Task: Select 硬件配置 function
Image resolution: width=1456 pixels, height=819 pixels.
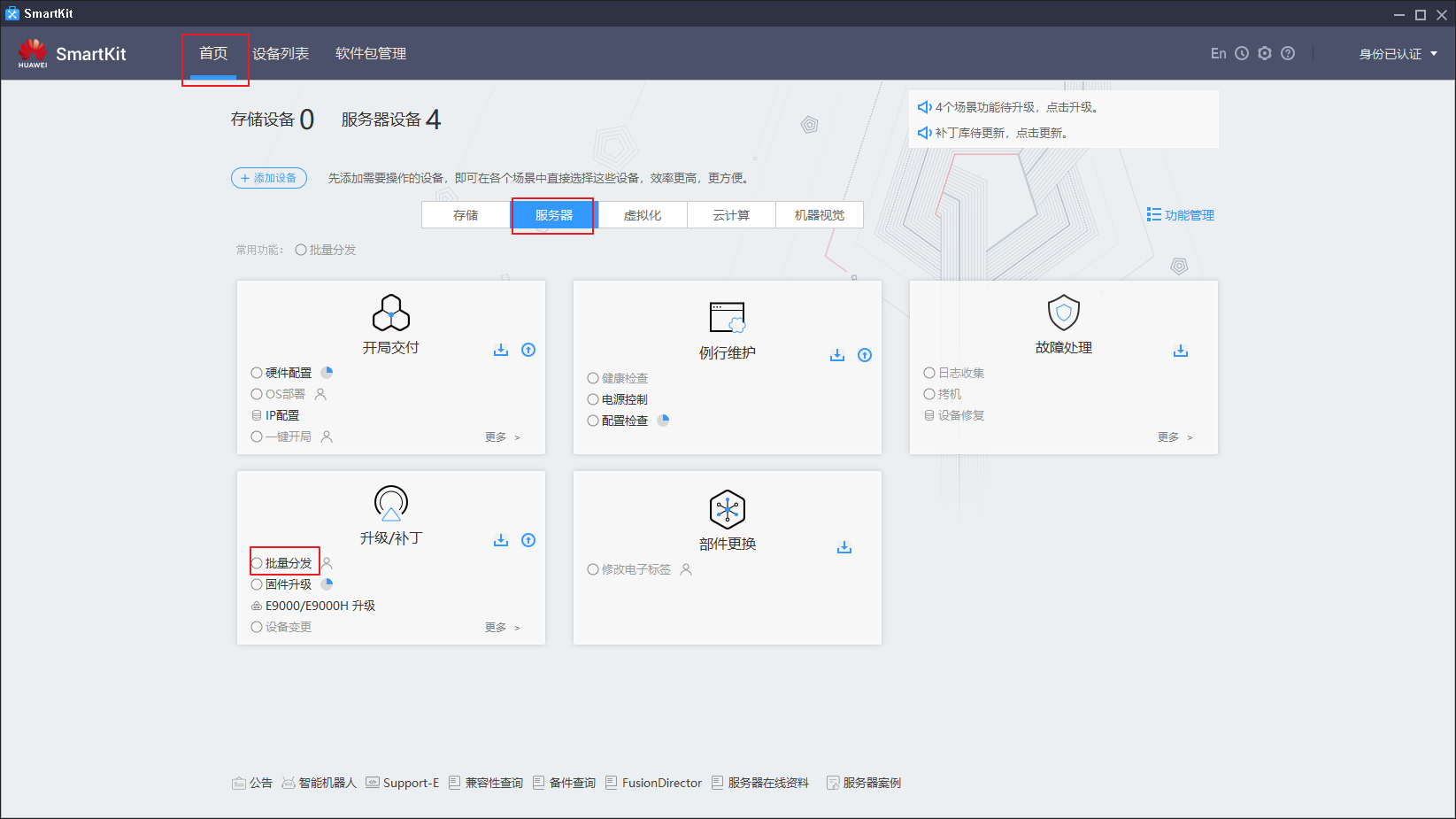Action: coord(281,373)
